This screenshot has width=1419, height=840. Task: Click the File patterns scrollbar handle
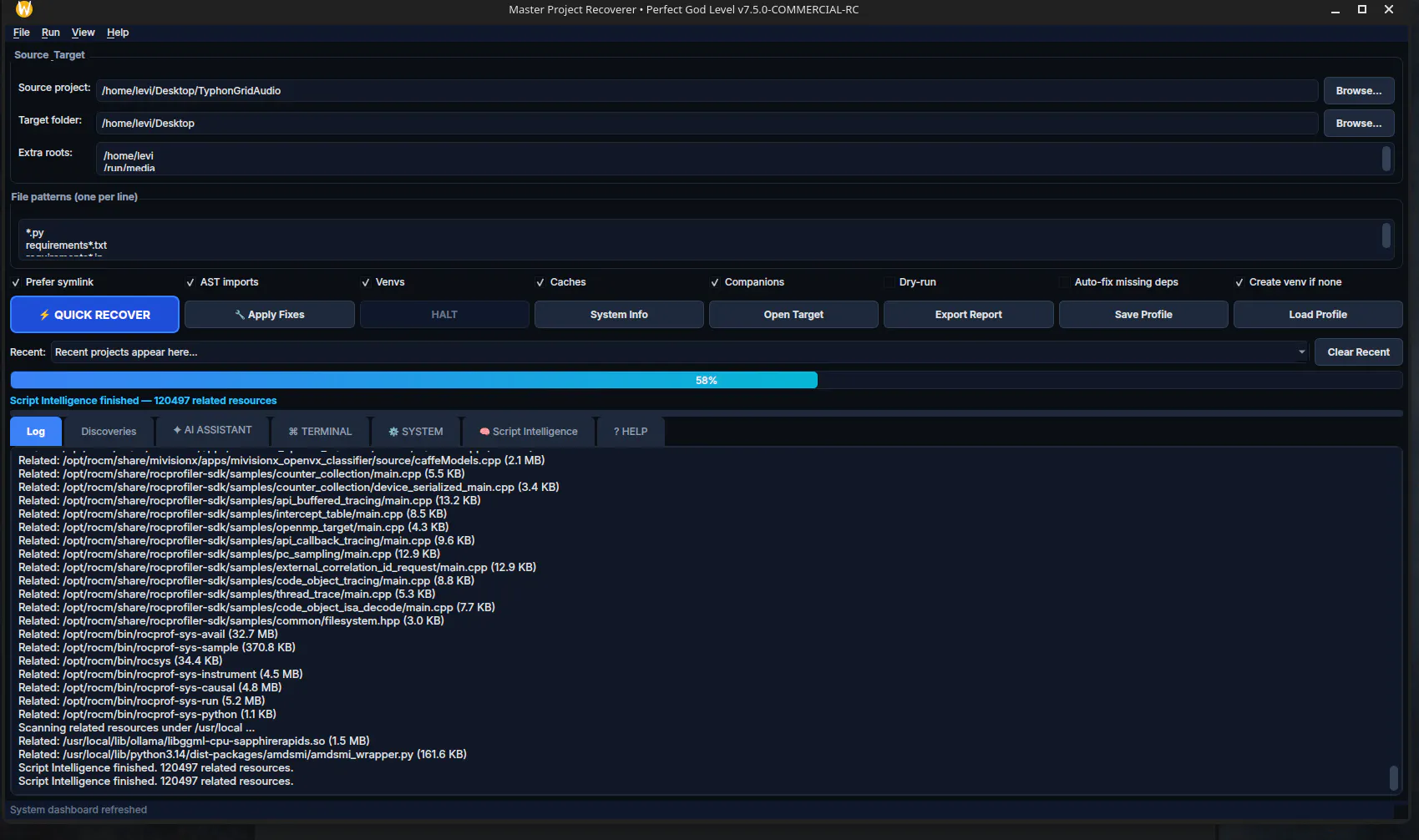[x=1386, y=235]
